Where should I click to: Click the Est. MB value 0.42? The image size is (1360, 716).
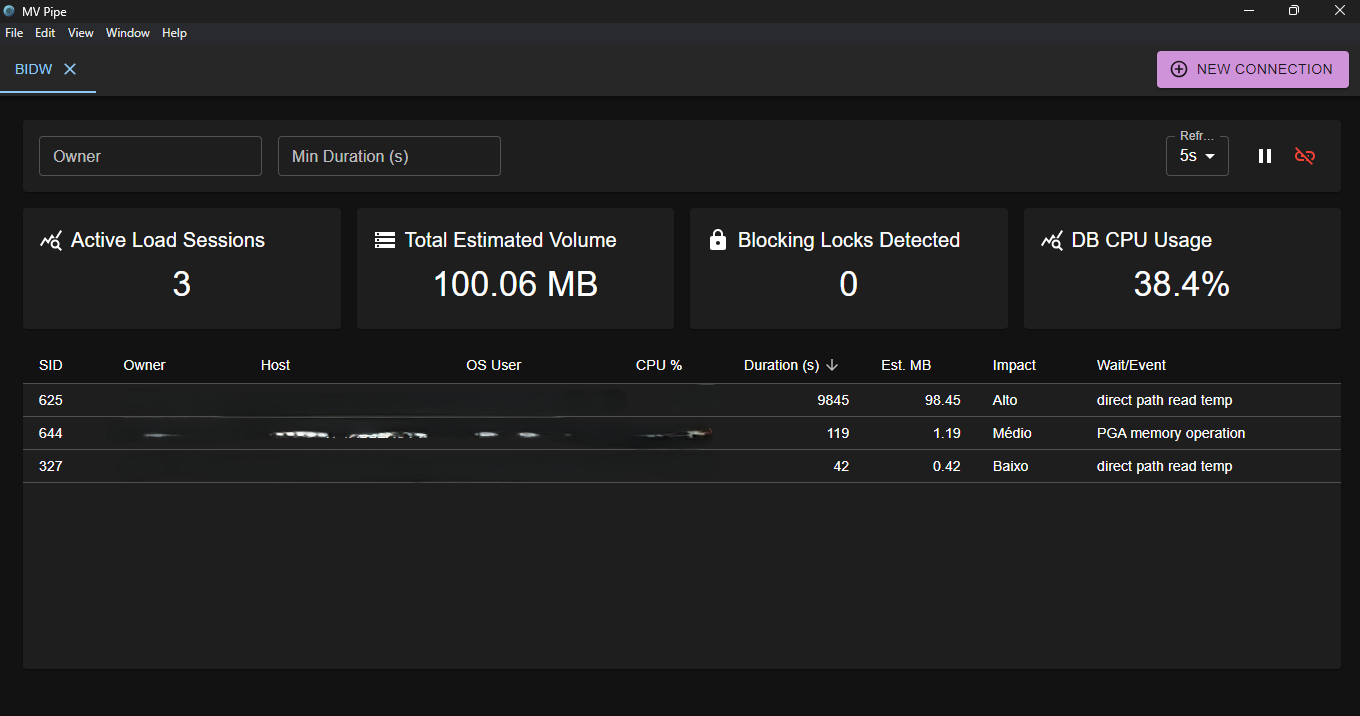click(947, 466)
